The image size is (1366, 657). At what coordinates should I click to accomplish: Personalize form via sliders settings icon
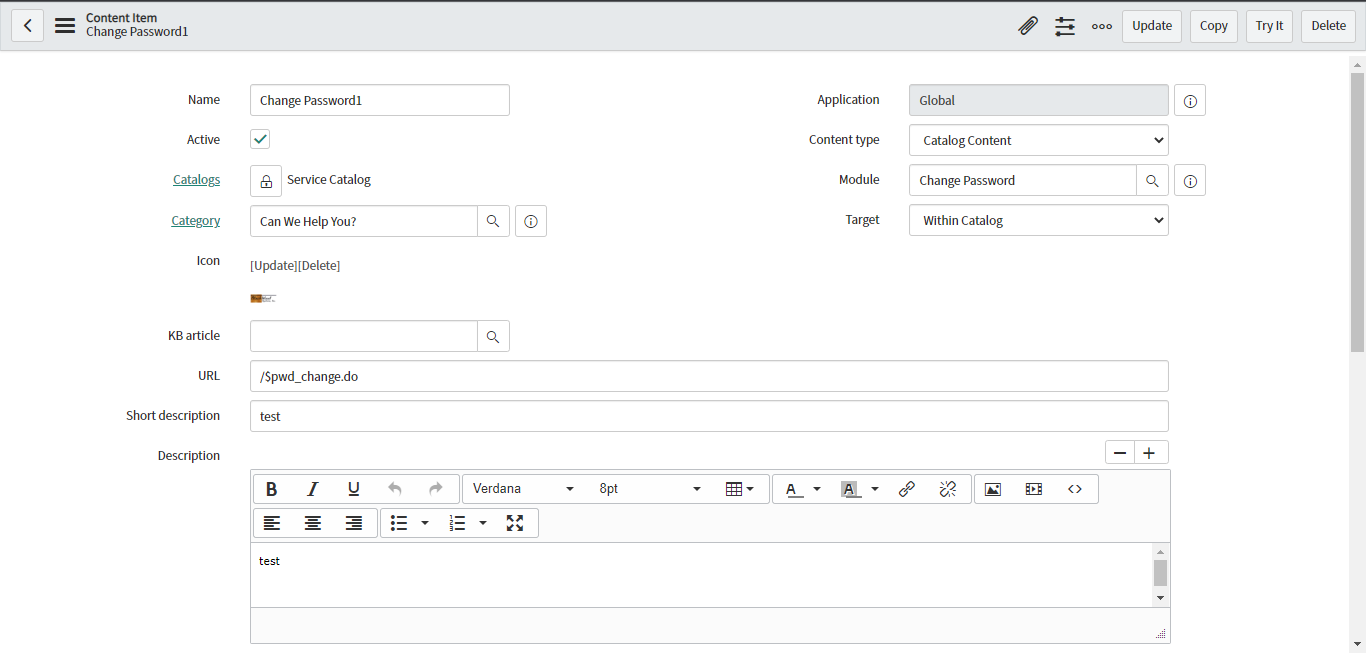tap(1065, 26)
